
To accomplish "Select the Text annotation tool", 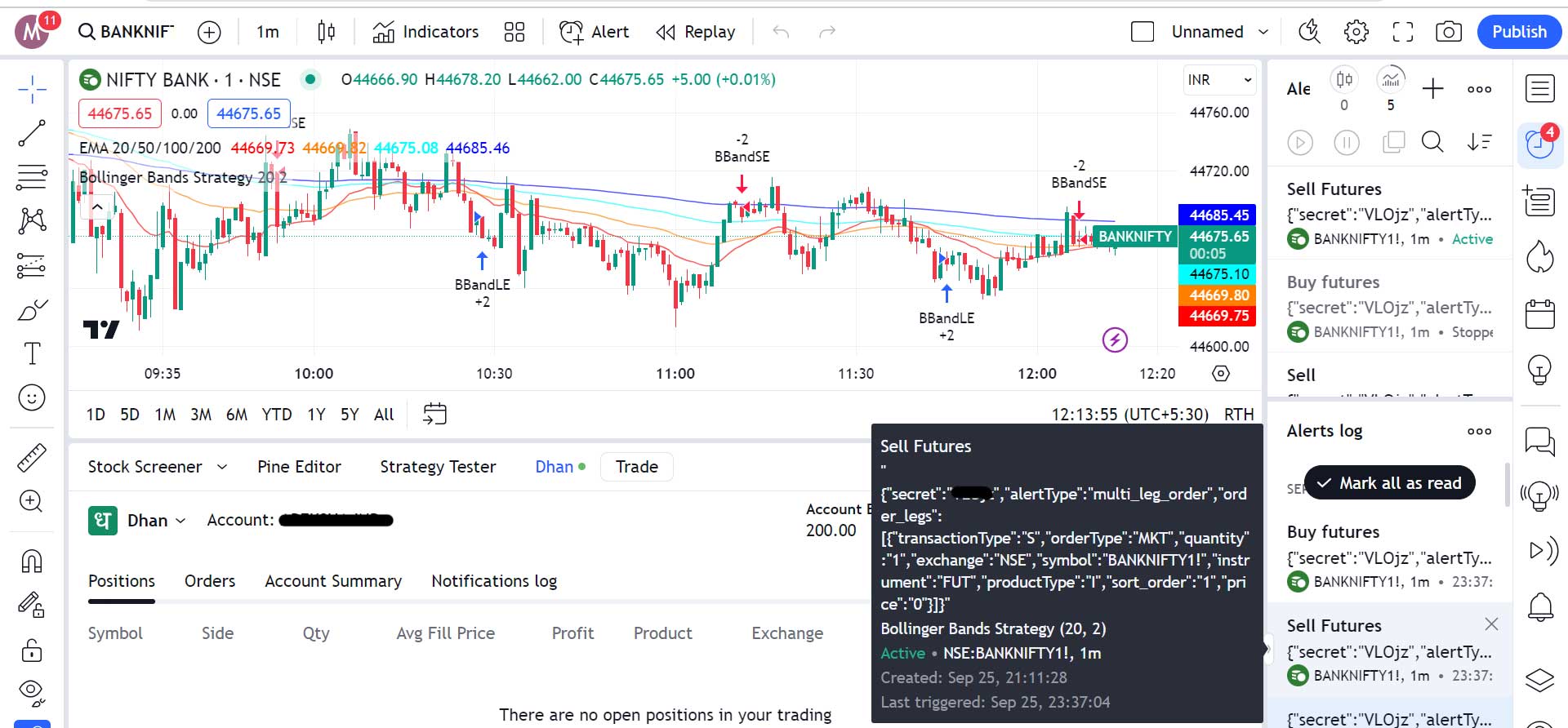I will (x=32, y=353).
